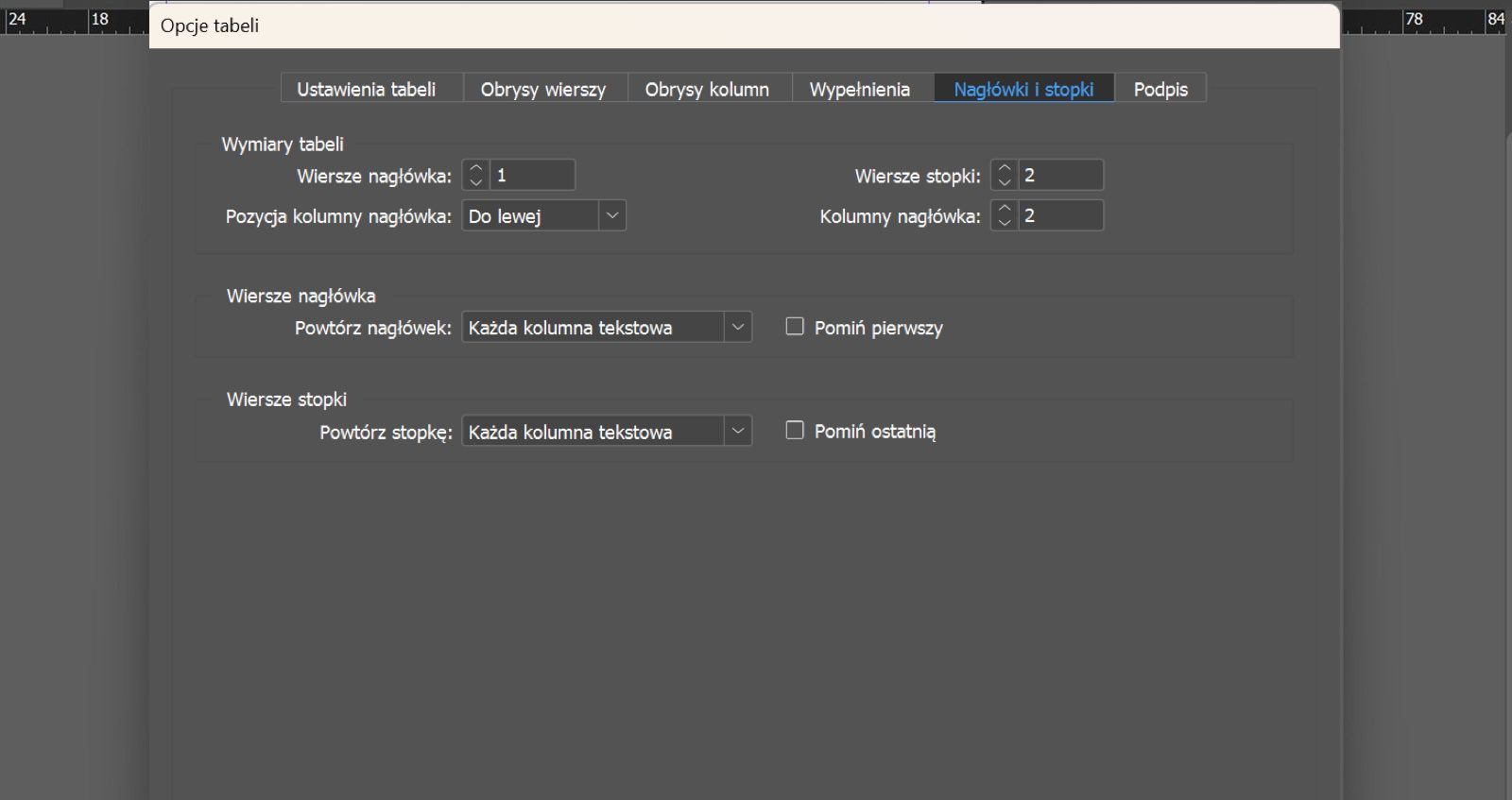
Task: Increase Kolumny nagłówka value with up arrow
Action: click(x=1005, y=209)
